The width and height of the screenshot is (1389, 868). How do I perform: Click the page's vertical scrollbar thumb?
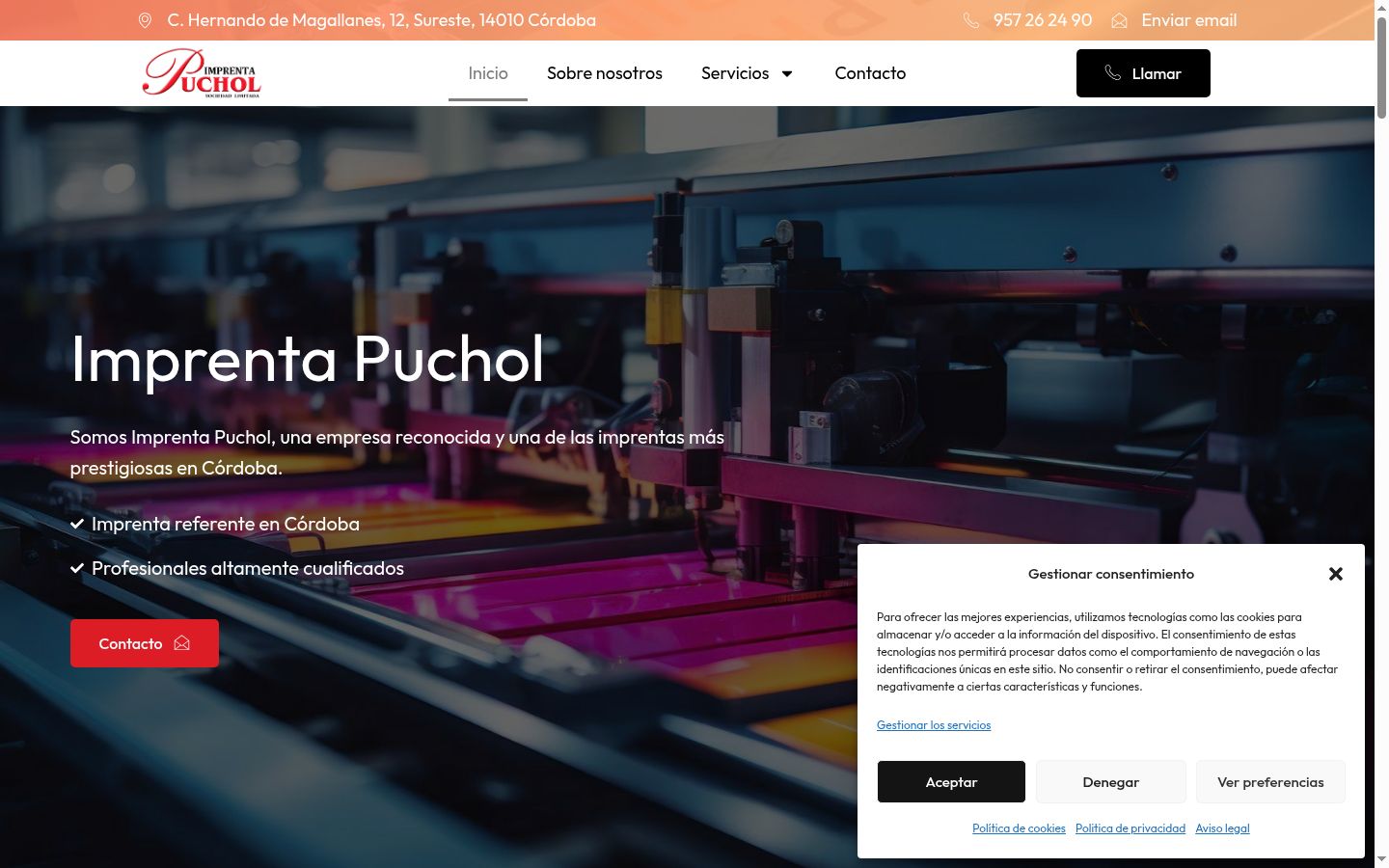point(1381,68)
